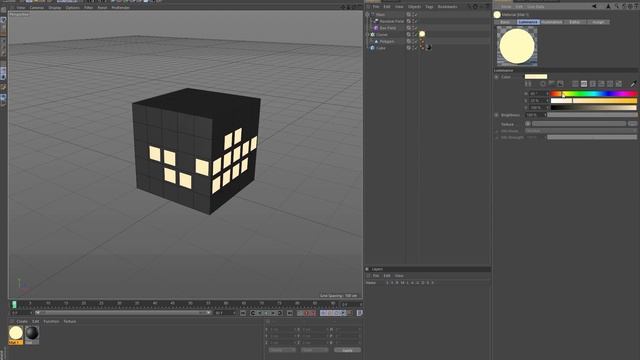Click the timeline current frame marker
The width and height of the screenshot is (640, 360).
point(14,304)
